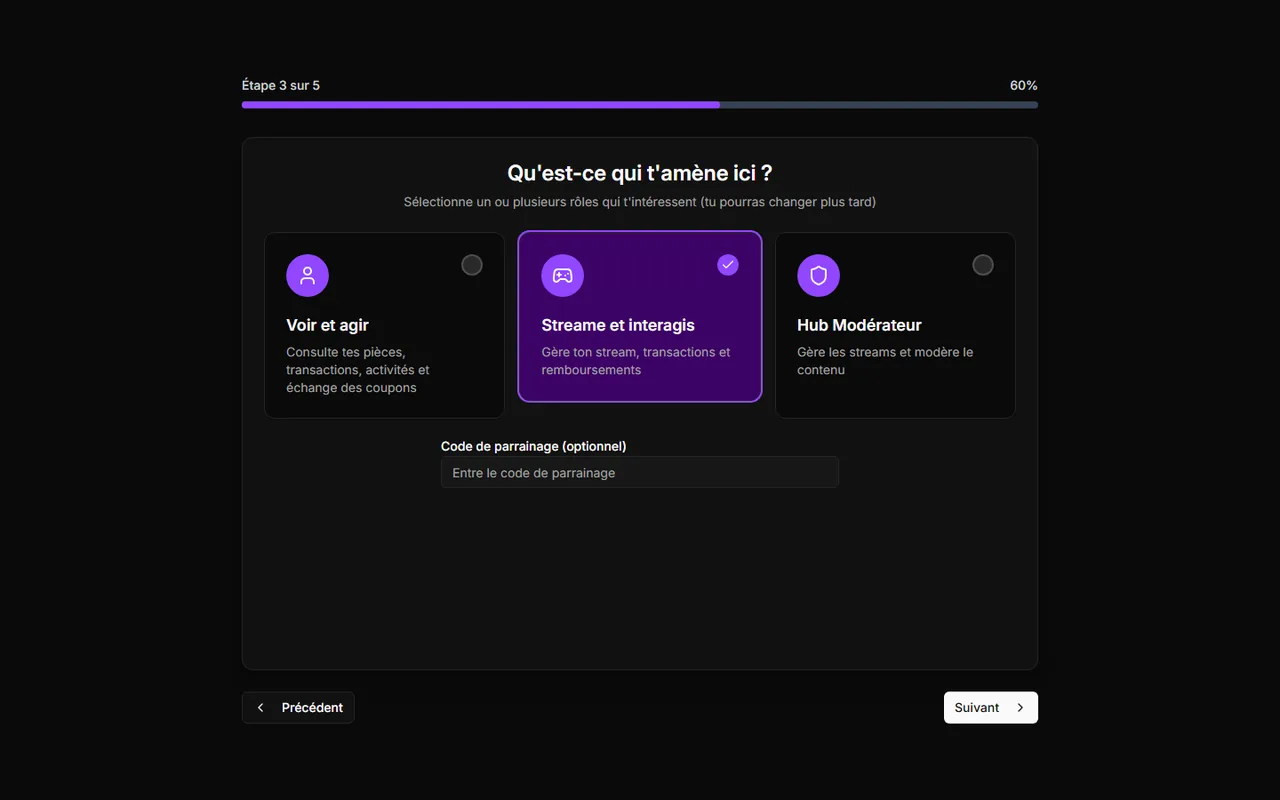Choose the Voir et agir card title
Image resolution: width=1280 pixels, height=800 pixels.
coord(327,325)
